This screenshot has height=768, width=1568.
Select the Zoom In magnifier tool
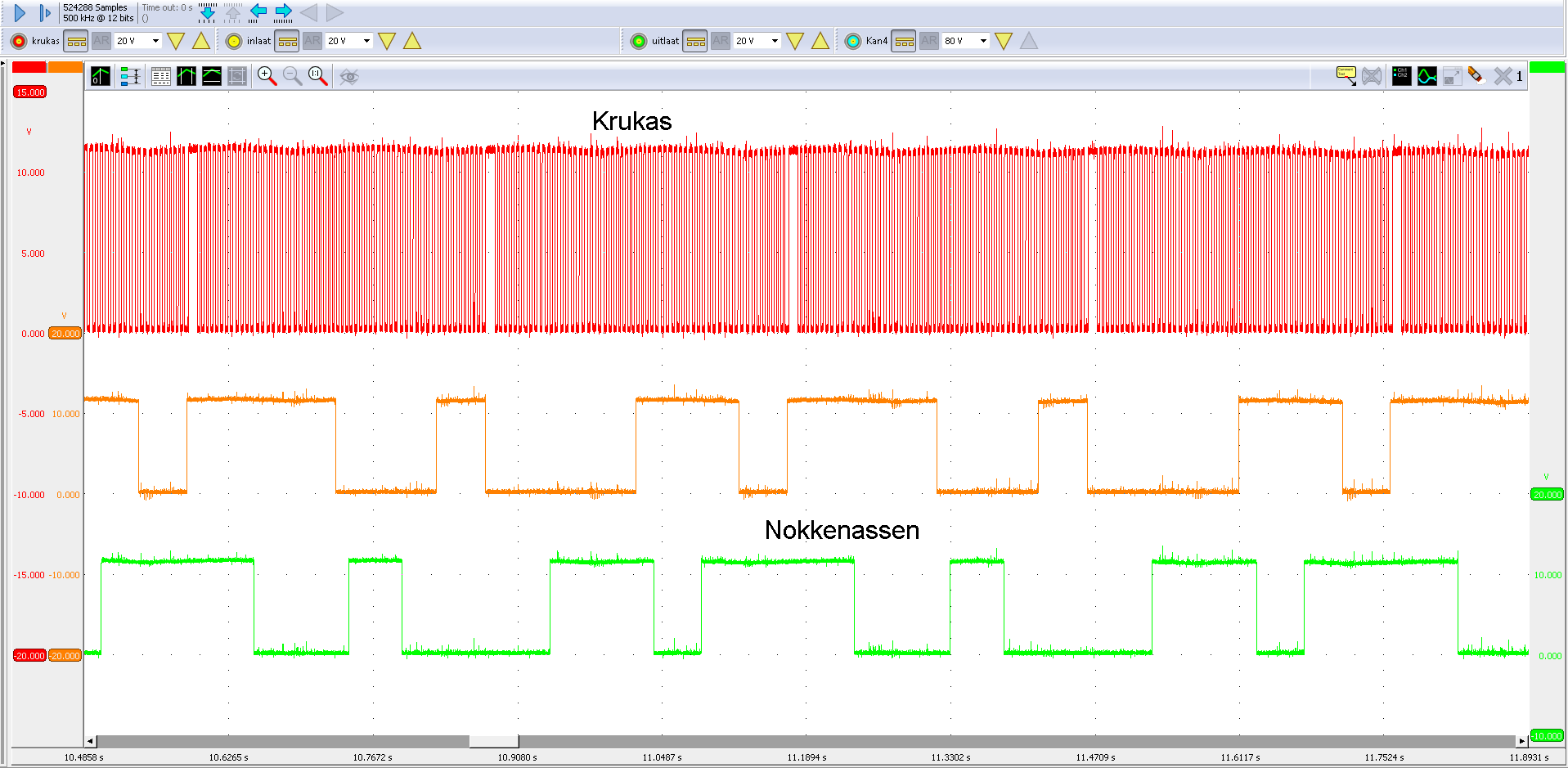[x=266, y=76]
